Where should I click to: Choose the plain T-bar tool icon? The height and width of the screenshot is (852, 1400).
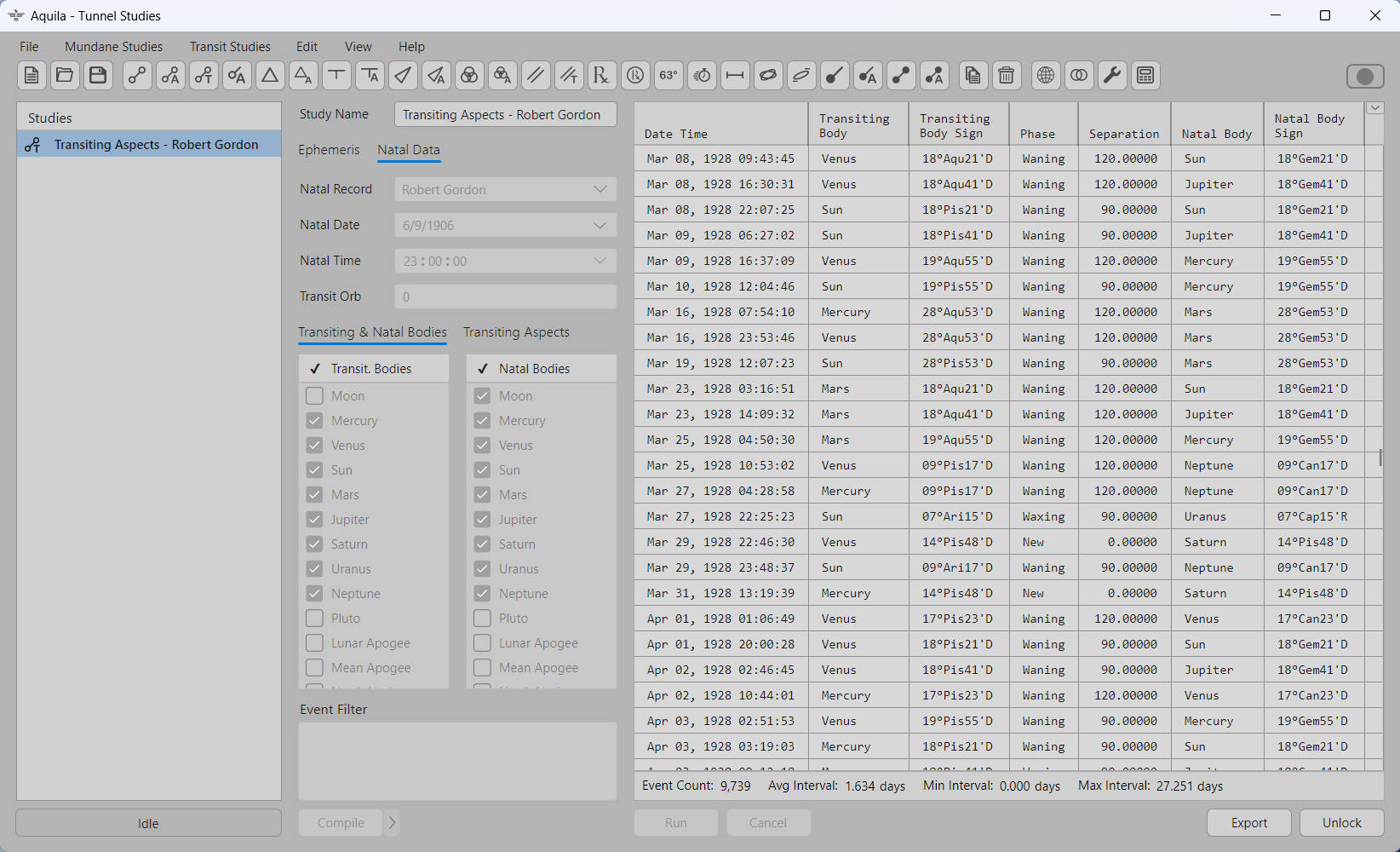[336, 76]
